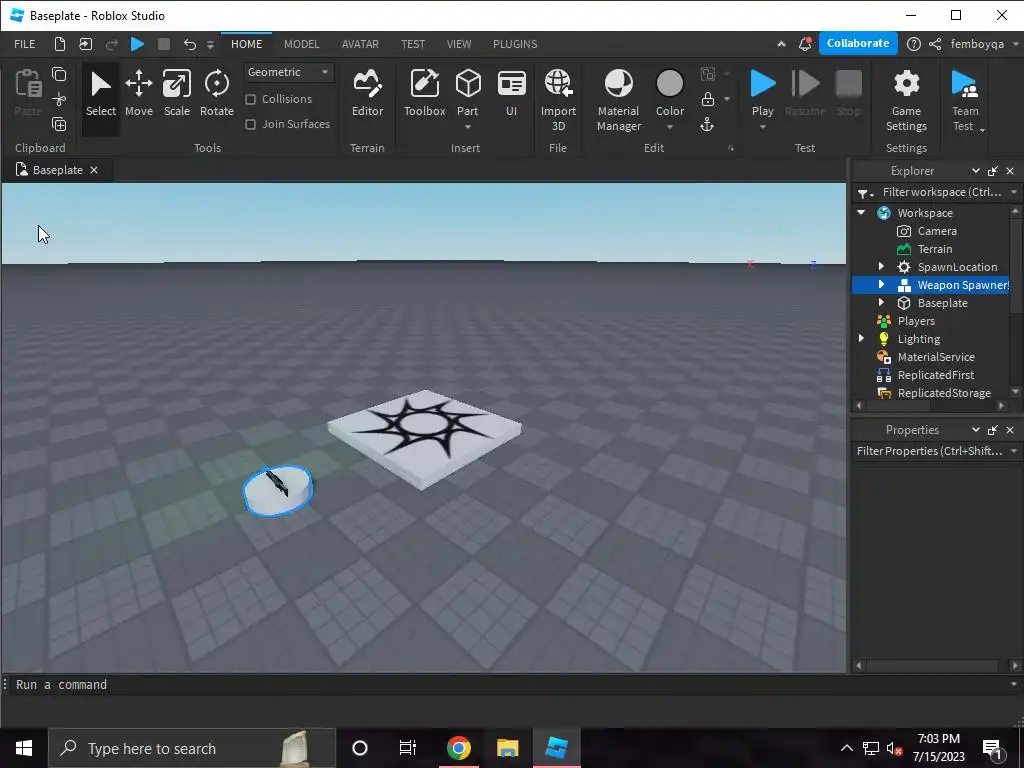Toggle the Anchor tool
The width and height of the screenshot is (1024, 768).
(x=707, y=124)
